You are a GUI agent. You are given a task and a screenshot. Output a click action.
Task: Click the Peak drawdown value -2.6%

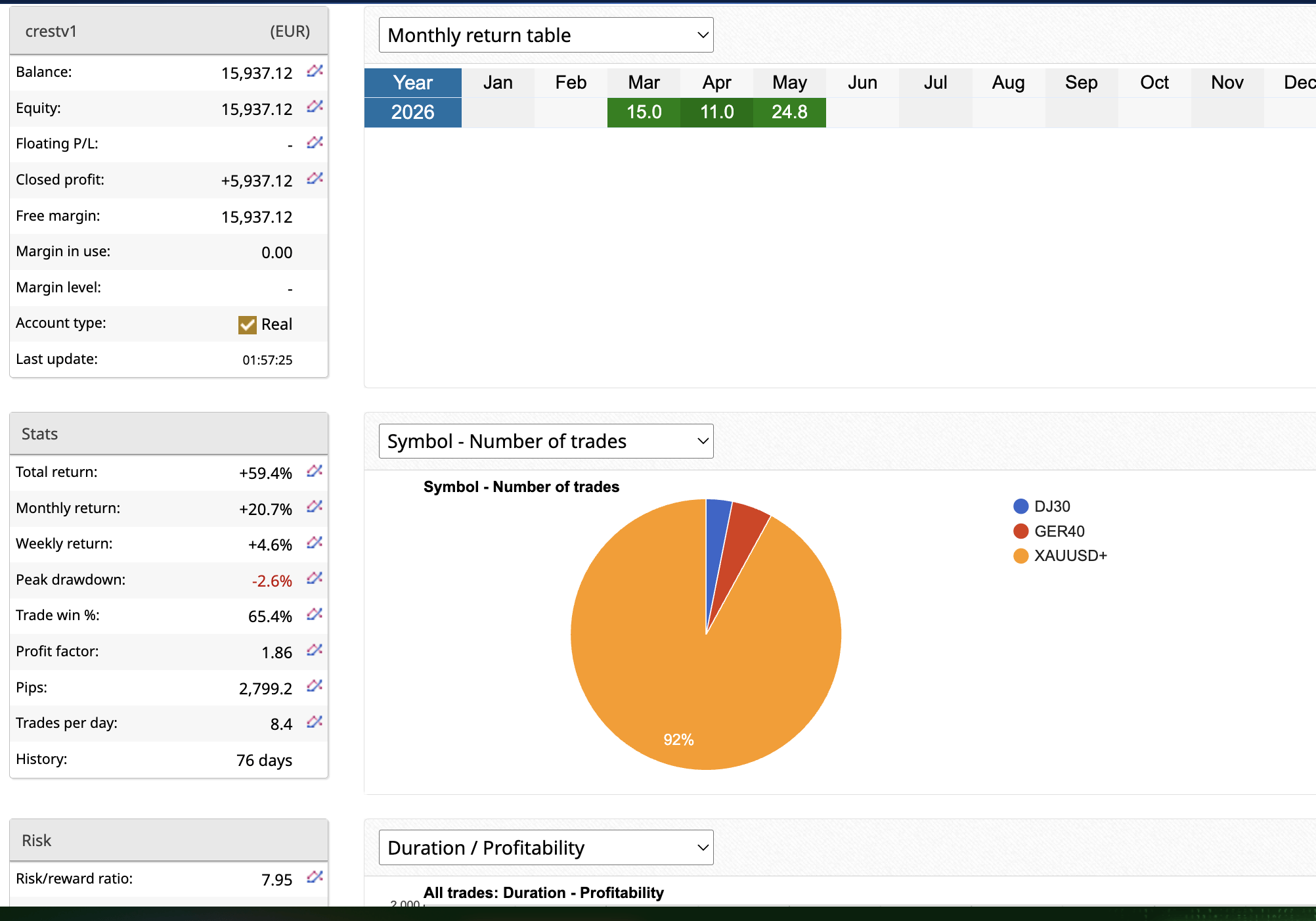[x=272, y=581]
